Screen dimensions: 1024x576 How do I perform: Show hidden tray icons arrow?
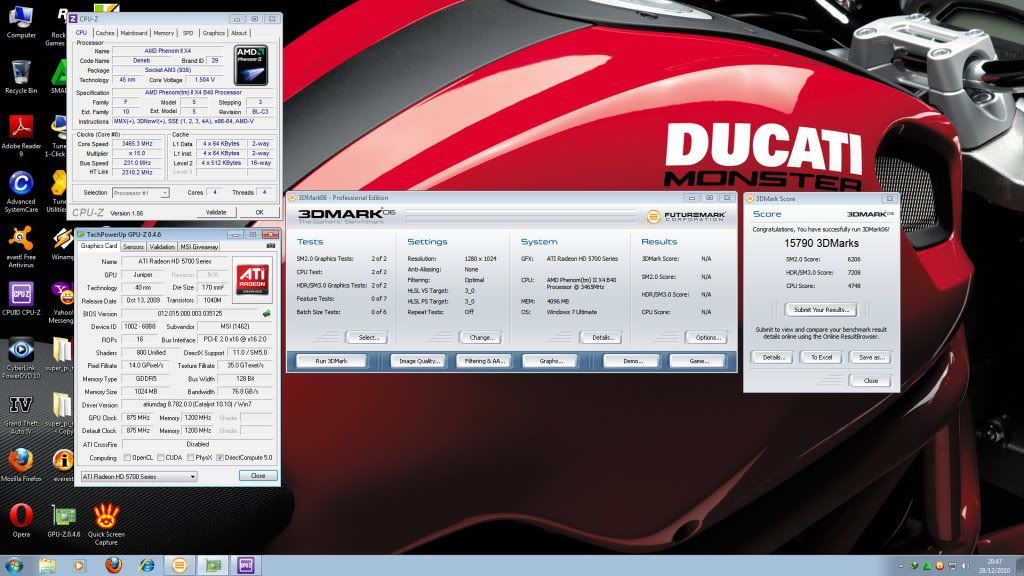[x=901, y=566]
